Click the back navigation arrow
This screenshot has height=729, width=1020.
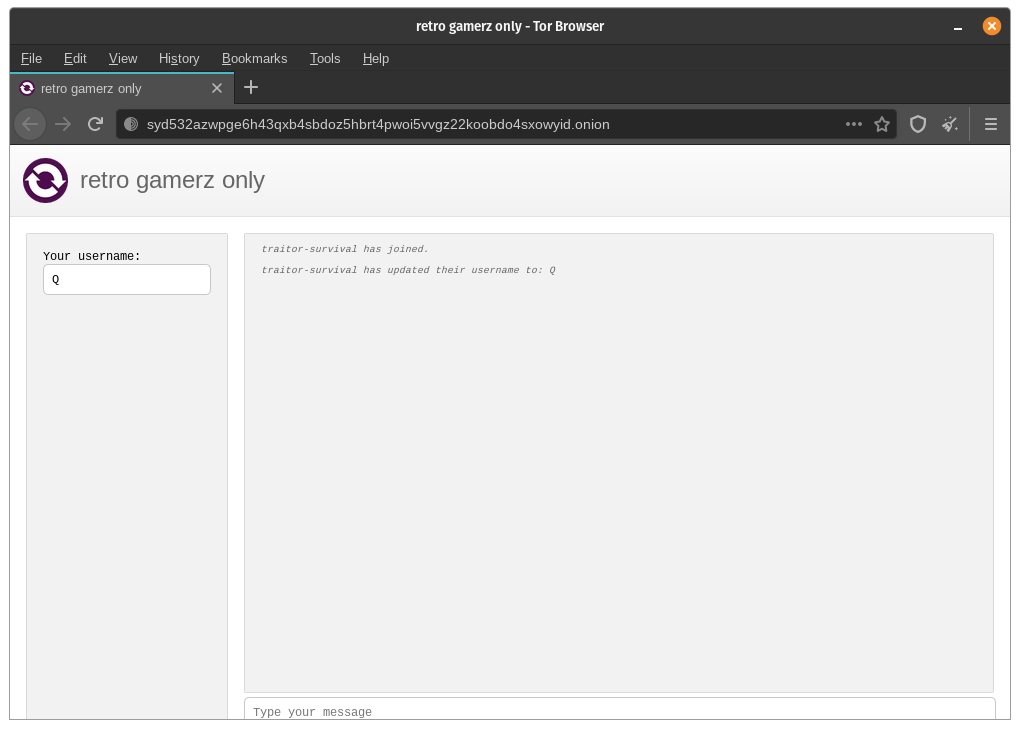tap(30, 124)
